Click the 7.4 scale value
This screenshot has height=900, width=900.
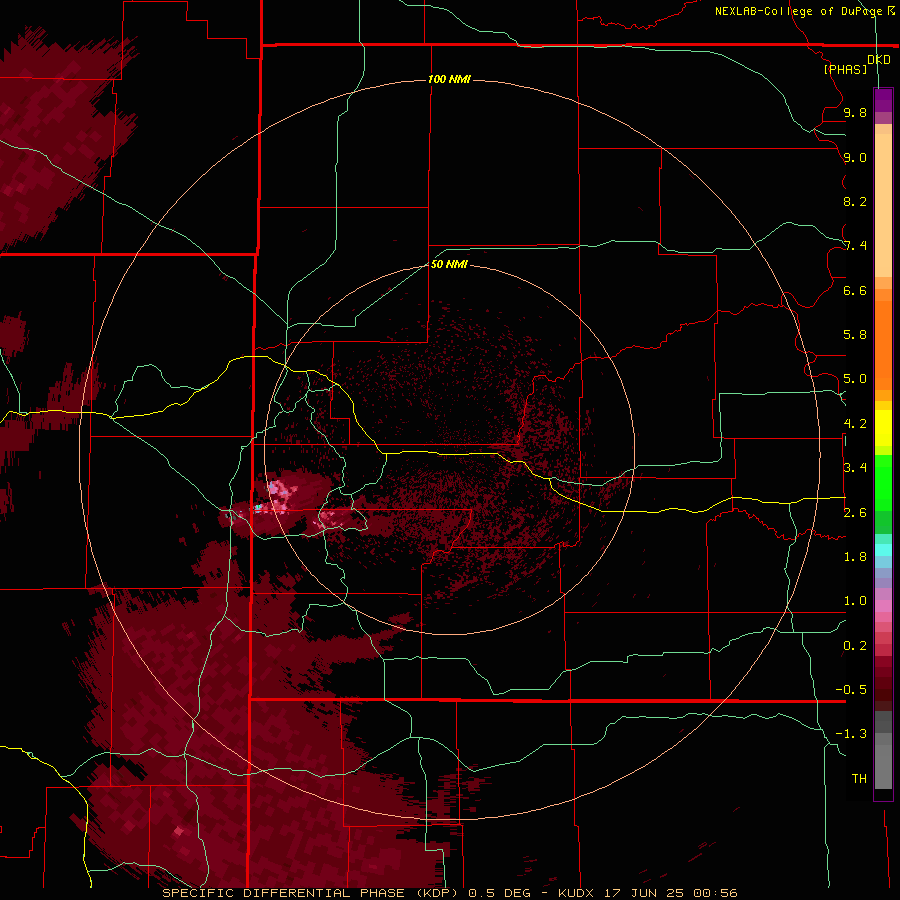tap(855, 246)
